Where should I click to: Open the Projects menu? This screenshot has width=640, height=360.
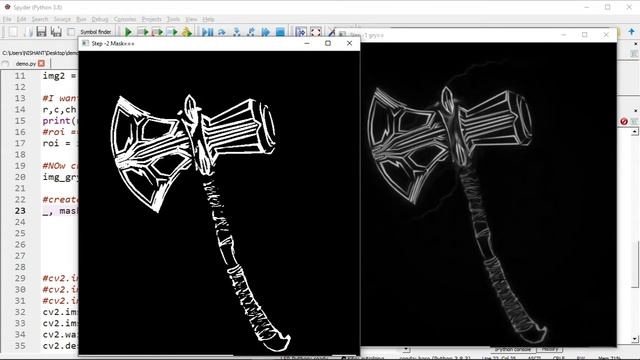[x=152, y=19]
